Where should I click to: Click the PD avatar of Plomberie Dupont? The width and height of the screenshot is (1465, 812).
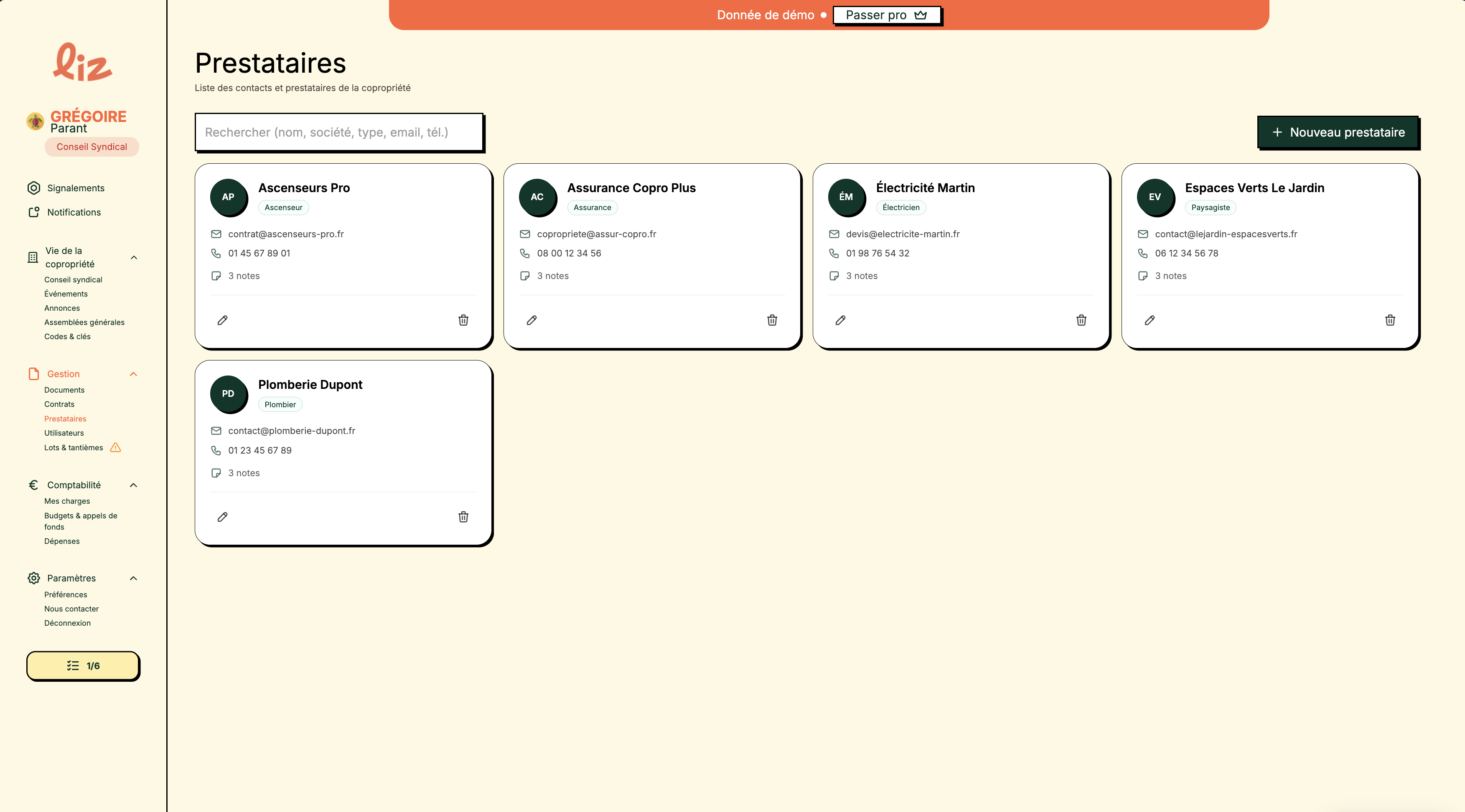coord(228,393)
